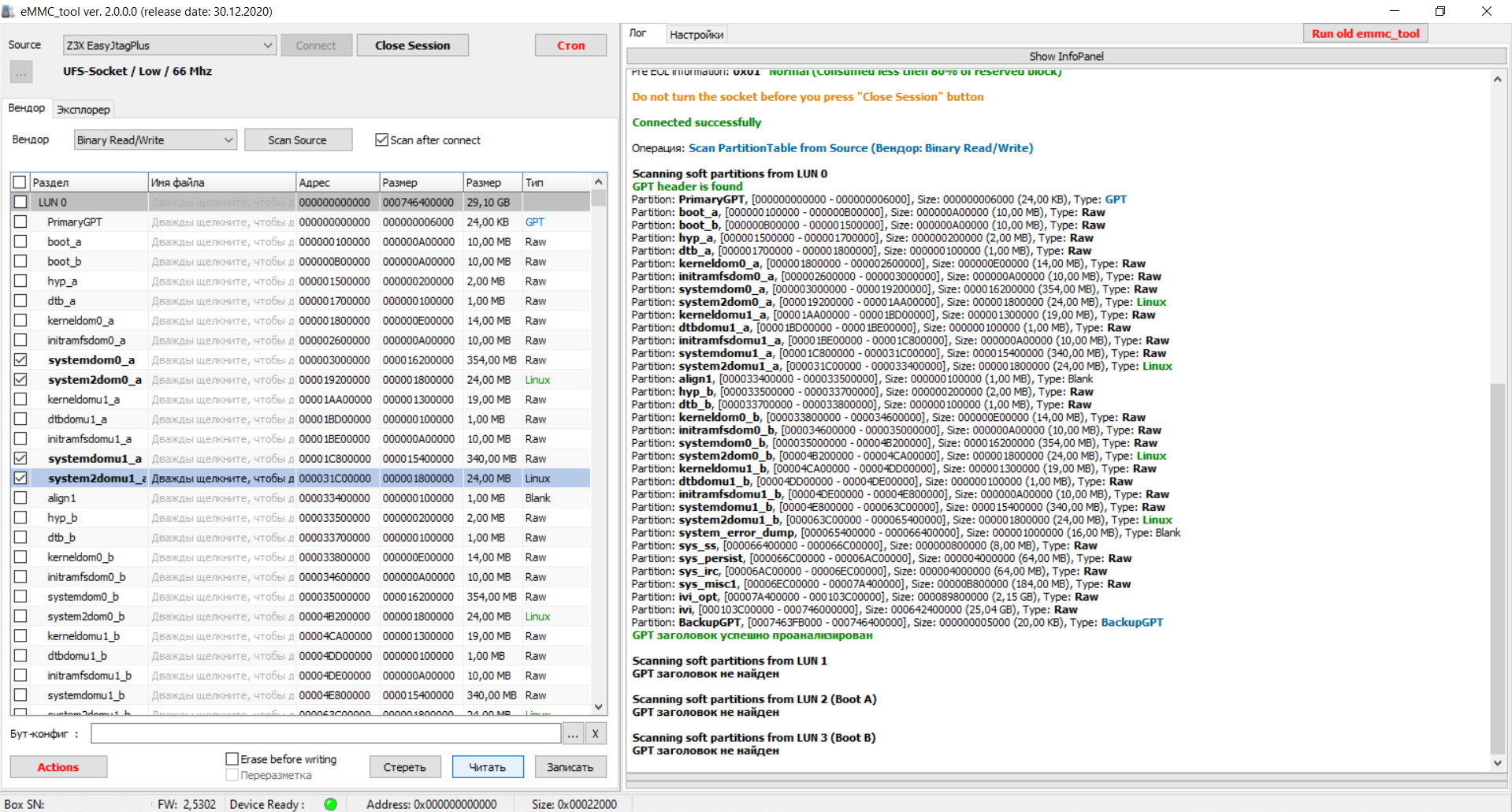Open the Настройки tab
The image size is (1512, 812).
(x=697, y=35)
